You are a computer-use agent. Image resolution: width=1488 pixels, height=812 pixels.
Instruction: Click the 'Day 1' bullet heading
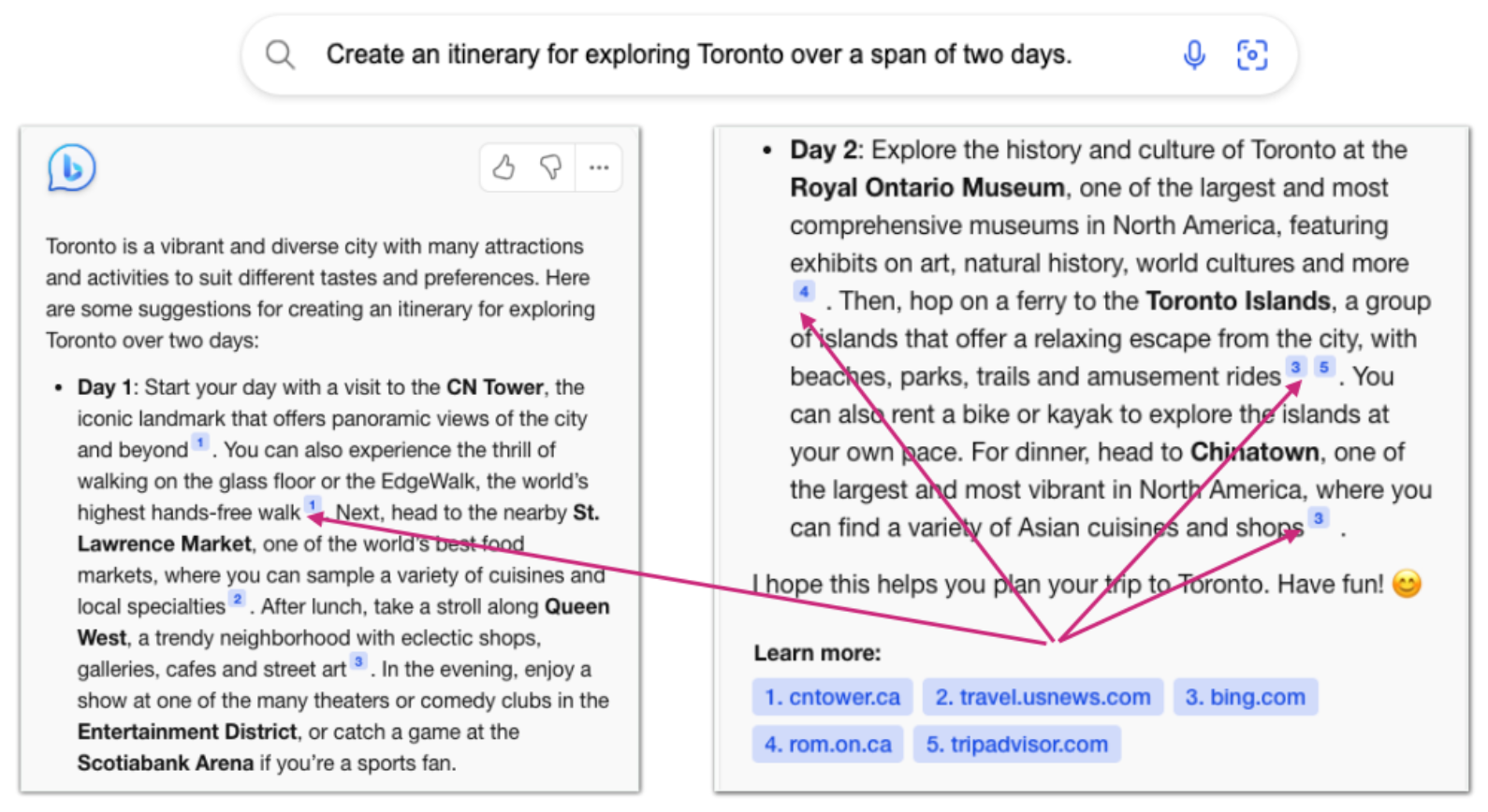pos(107,387)
